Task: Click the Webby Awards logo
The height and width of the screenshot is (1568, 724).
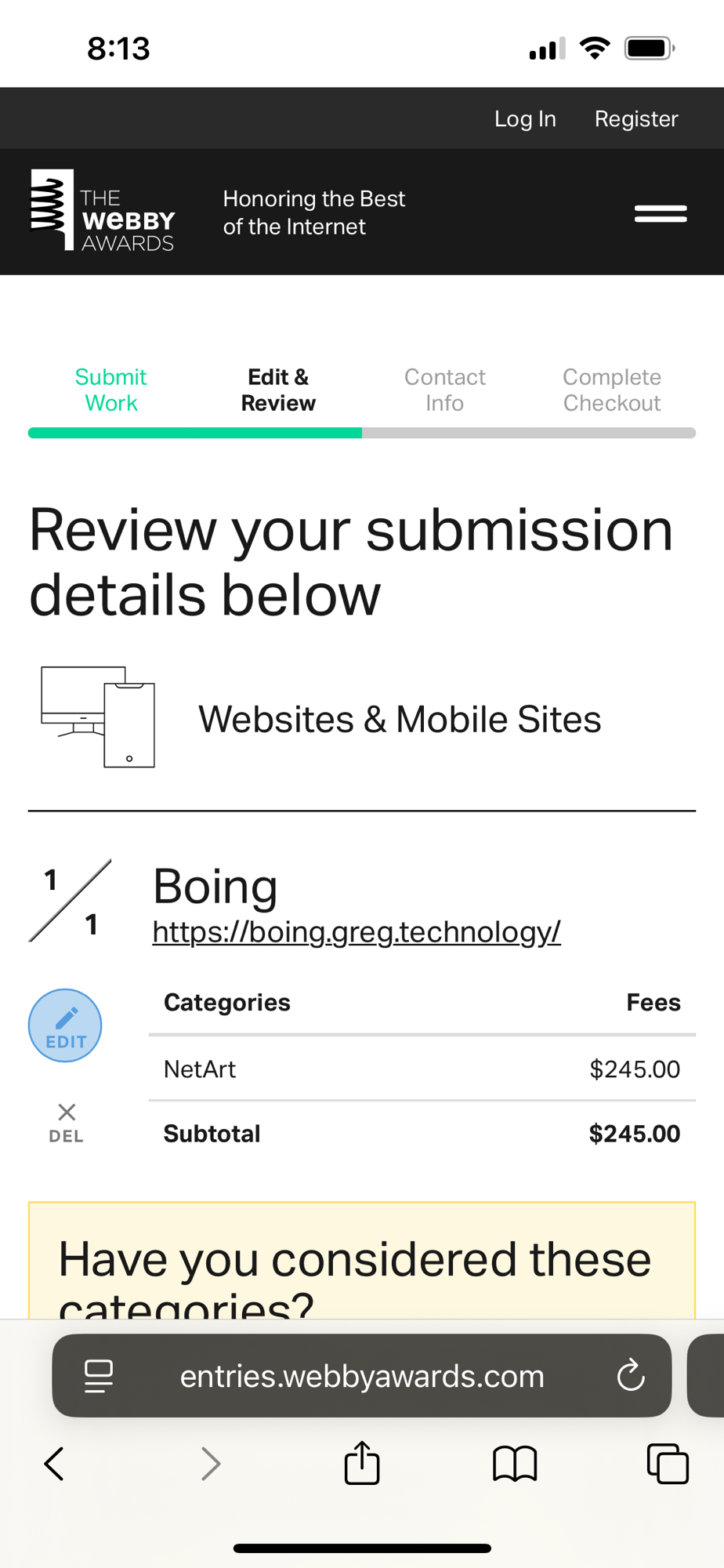Action: [x=103, y=210]
